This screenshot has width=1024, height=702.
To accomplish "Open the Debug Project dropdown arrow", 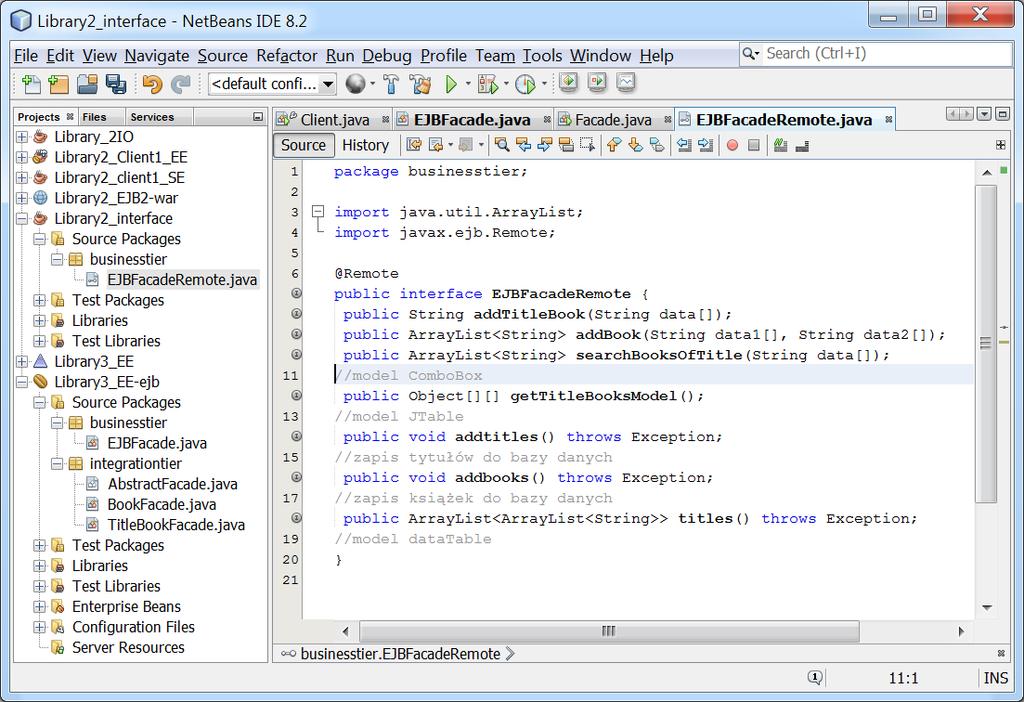I will coord(506,84).
